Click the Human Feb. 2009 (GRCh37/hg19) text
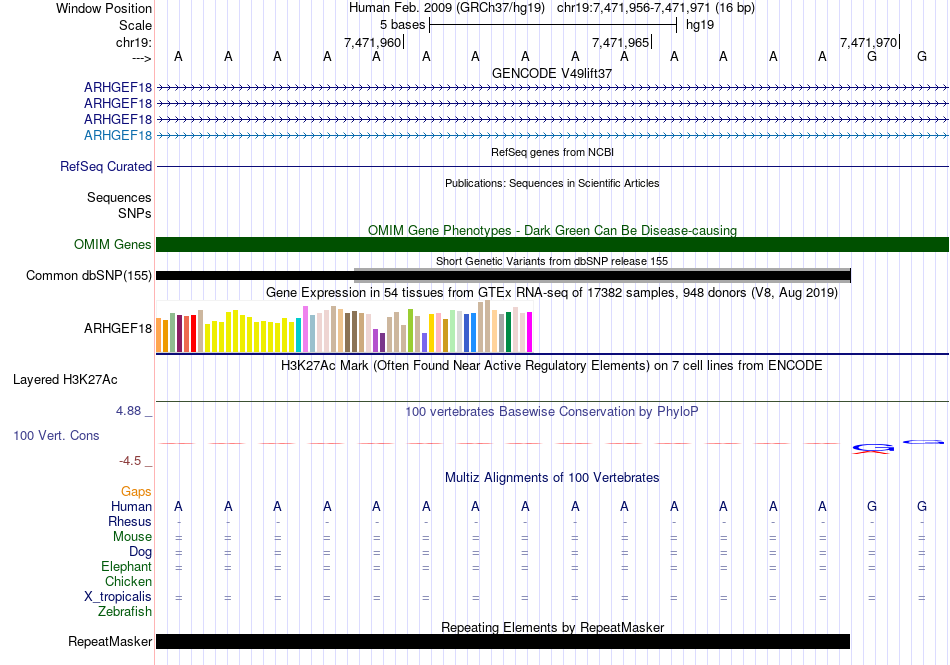 click(x=447, y=8)
